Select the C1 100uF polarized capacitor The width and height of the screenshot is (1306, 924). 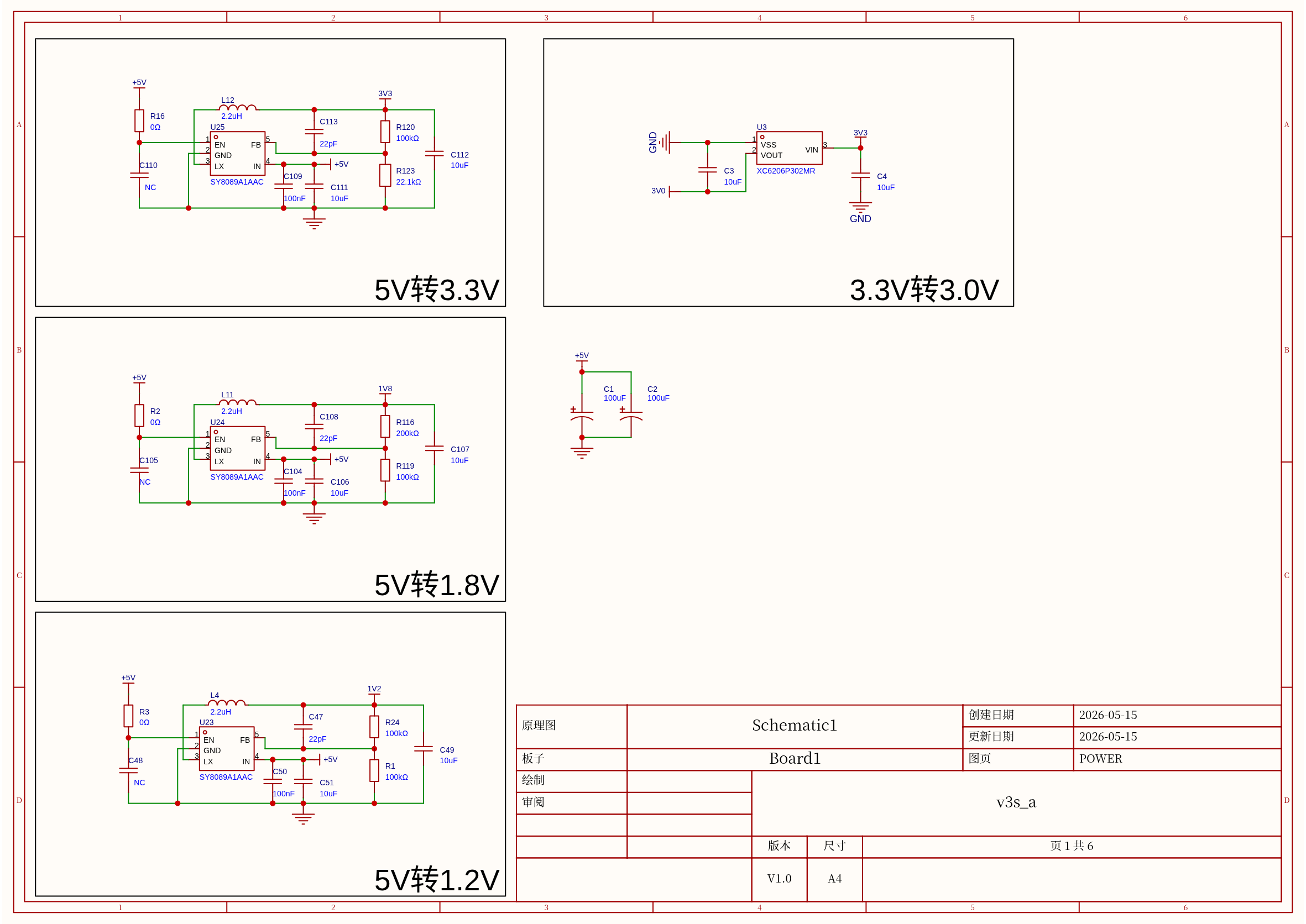point(582,416)
